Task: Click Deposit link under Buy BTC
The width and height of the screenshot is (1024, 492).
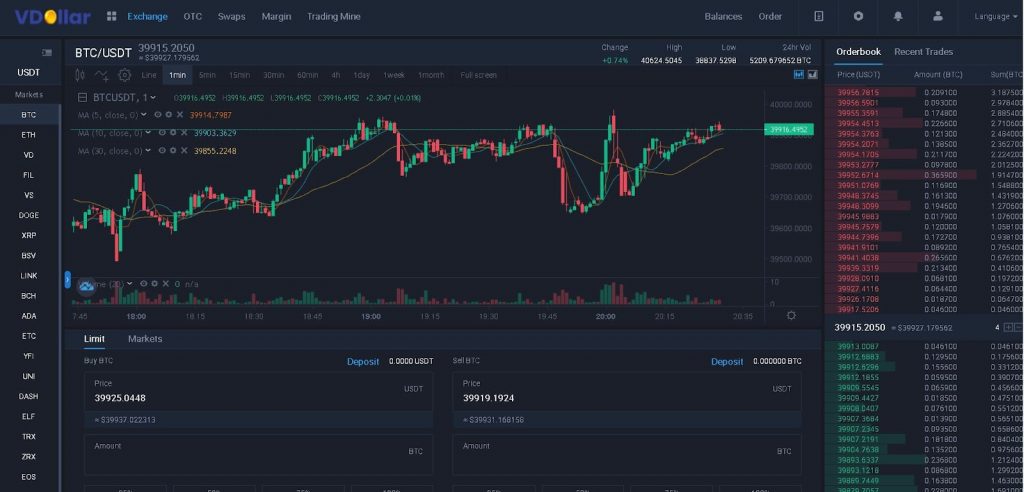Action: click(362, 361)
